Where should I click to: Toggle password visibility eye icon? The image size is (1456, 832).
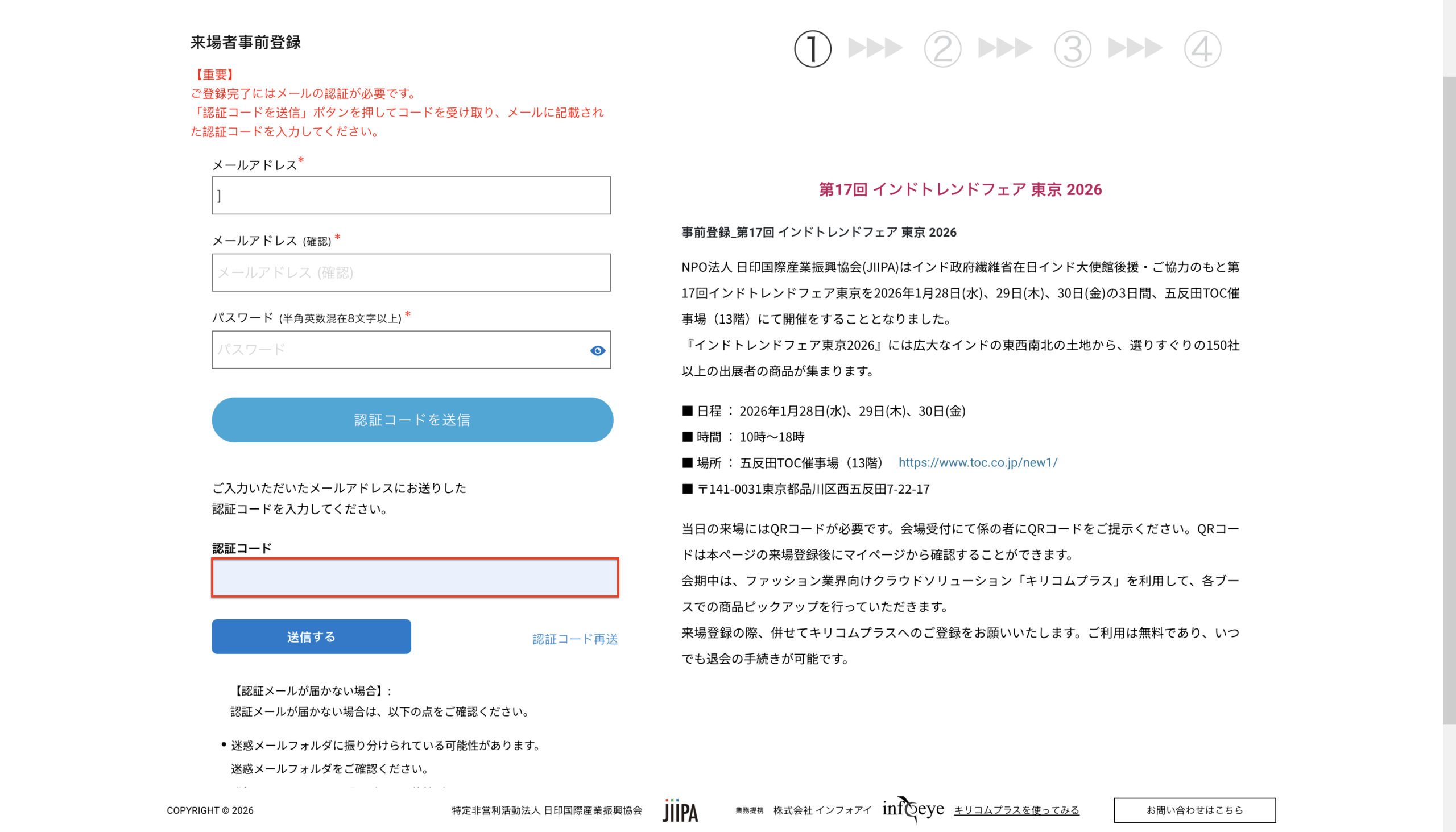(x=597, y=350)
